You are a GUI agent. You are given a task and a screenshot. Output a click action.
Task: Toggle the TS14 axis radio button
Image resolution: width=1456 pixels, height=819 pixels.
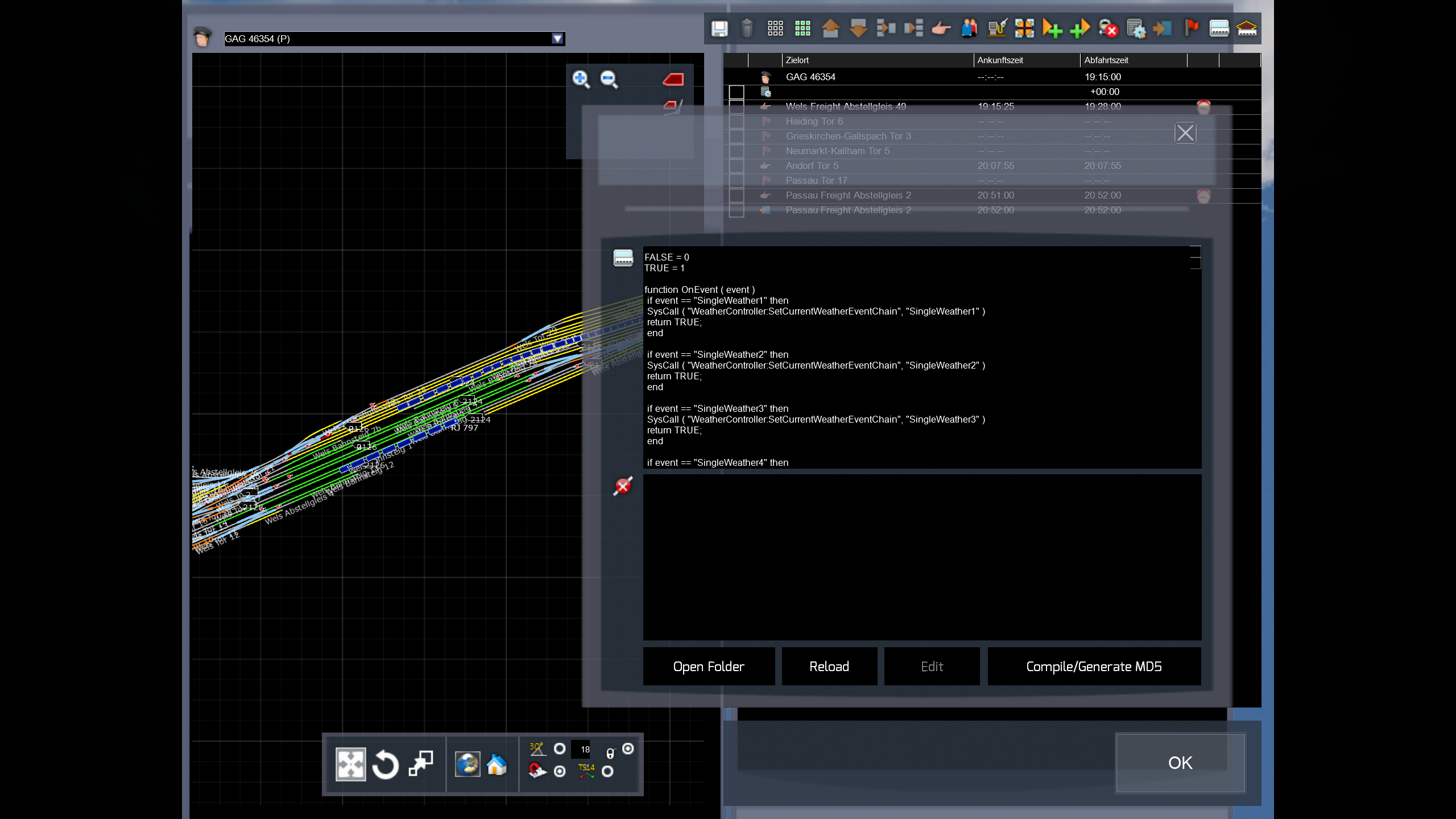[x=607, y=771]
